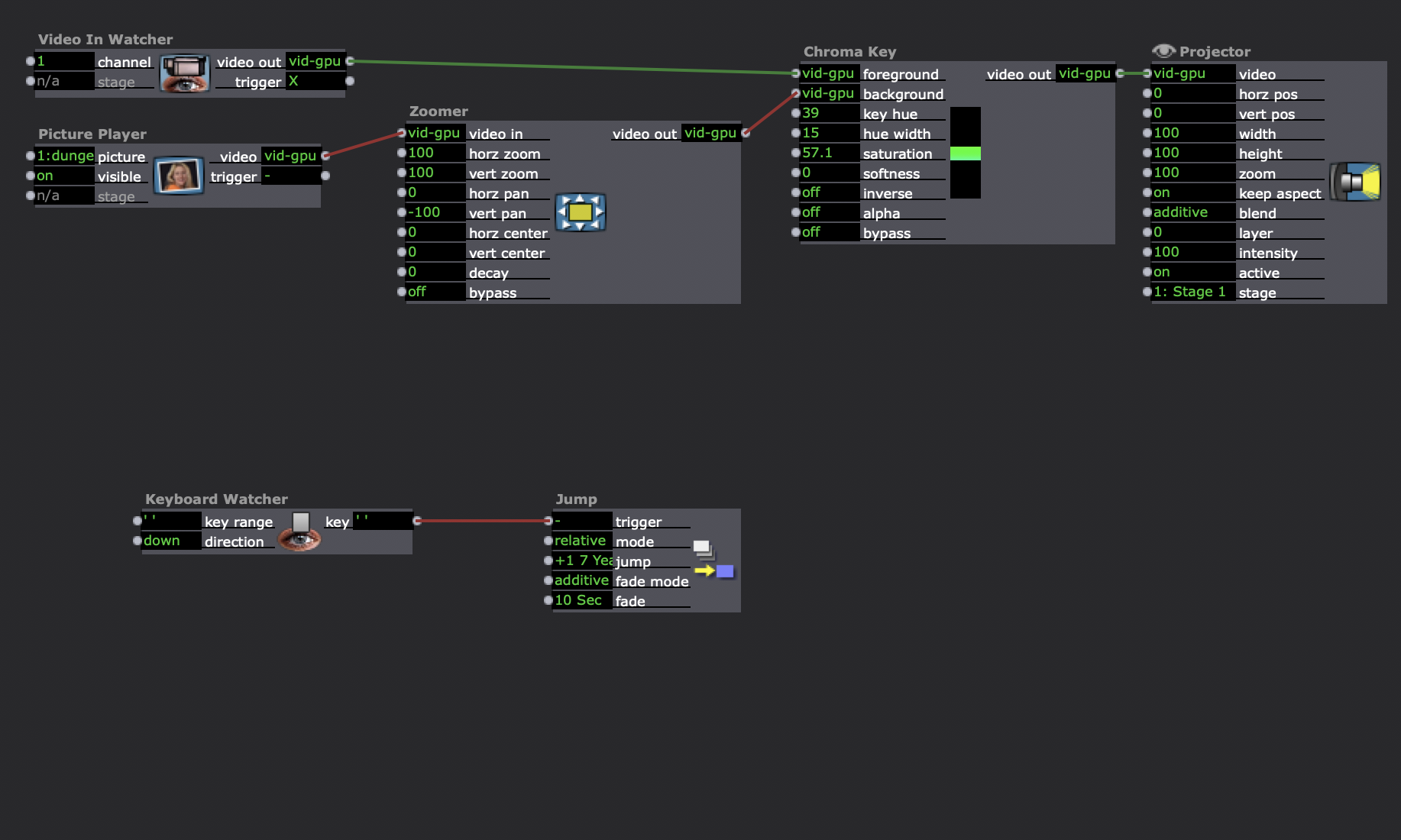This screenshot has height=840, width=1401.
Task: Select the Zoomer actor title
Action: [x=438, y=111]
